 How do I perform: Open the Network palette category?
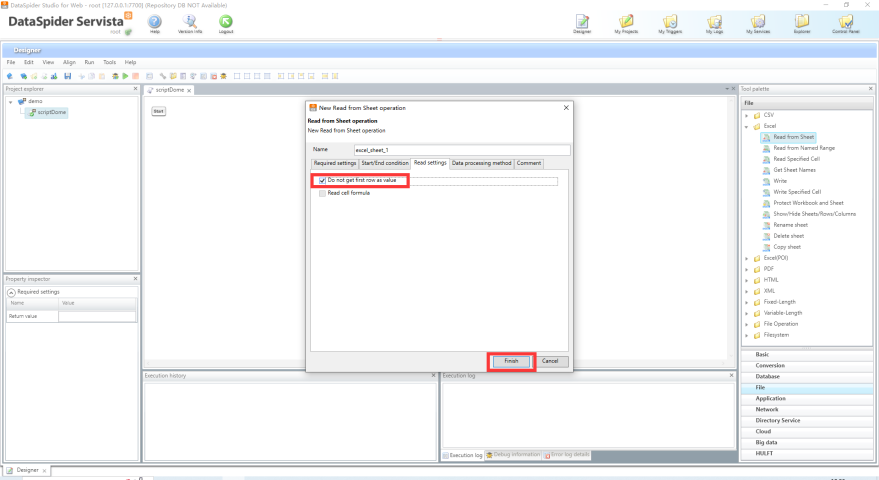tap(807, 410)
